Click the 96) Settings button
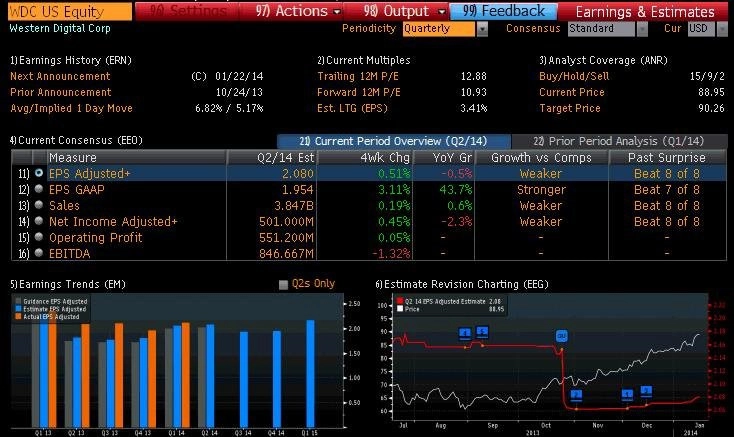 (187, 11)
